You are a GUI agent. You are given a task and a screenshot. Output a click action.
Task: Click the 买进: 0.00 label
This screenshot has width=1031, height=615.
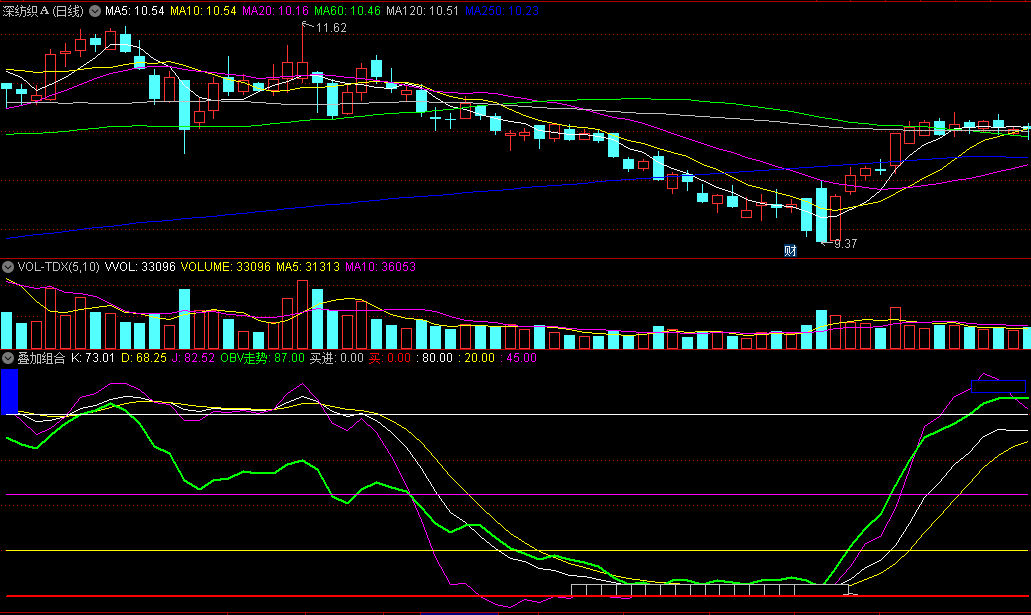click(x=337, y=358)
